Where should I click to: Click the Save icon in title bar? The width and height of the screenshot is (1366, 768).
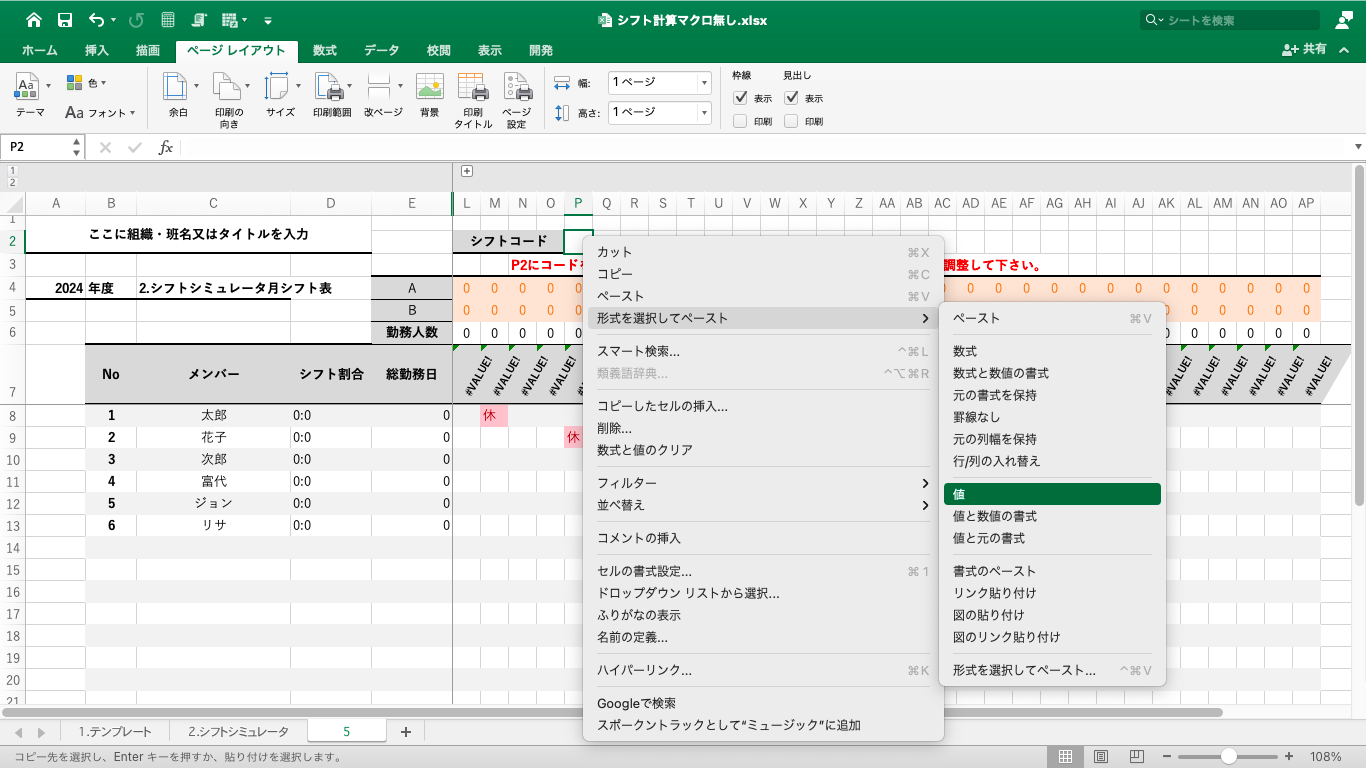pos(64,20)
